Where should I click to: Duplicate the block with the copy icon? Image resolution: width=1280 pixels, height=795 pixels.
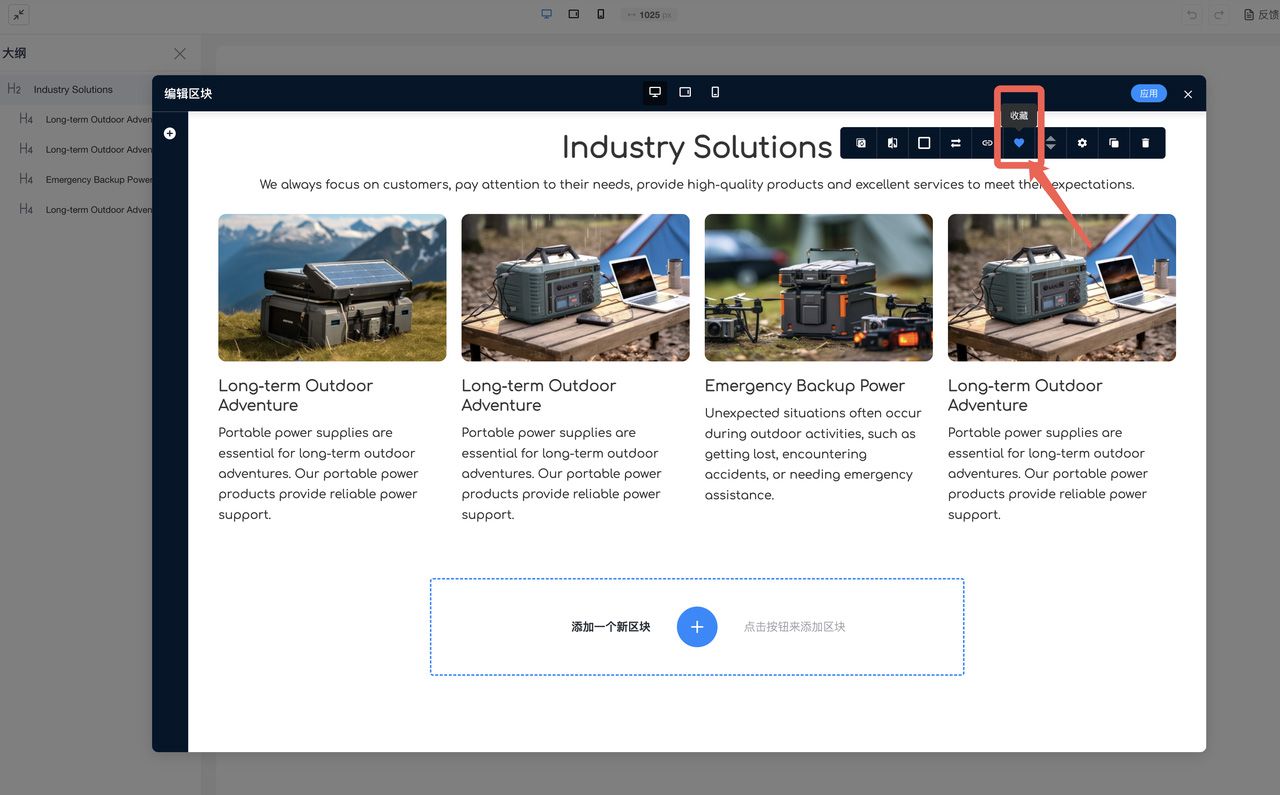coord(1114,143)
